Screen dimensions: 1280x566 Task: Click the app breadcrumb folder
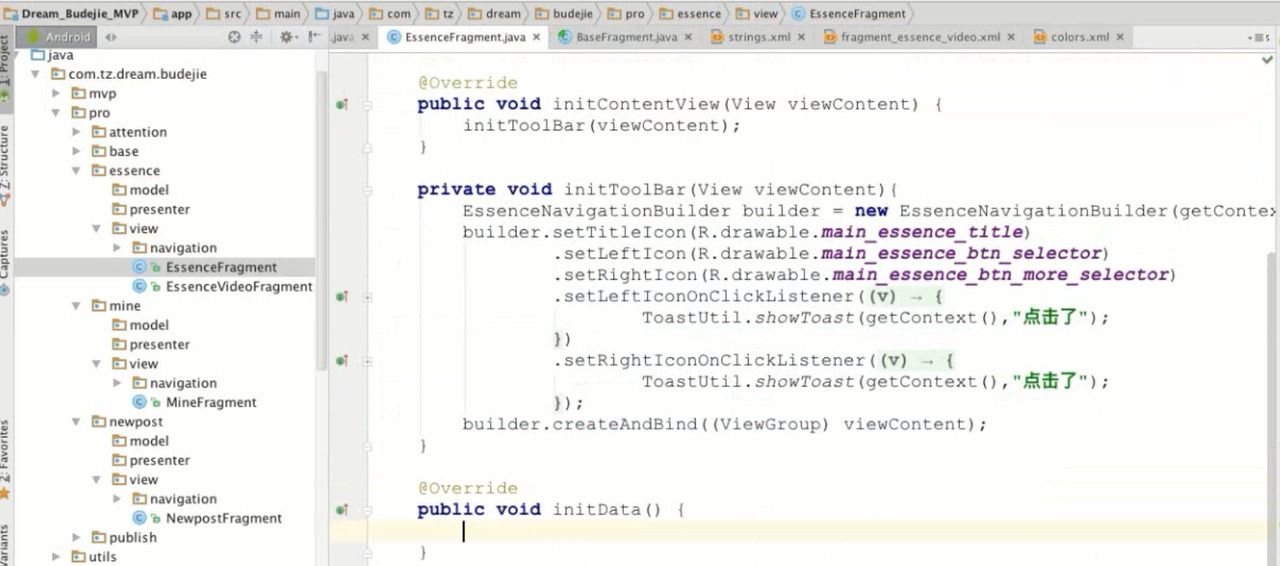174,14
